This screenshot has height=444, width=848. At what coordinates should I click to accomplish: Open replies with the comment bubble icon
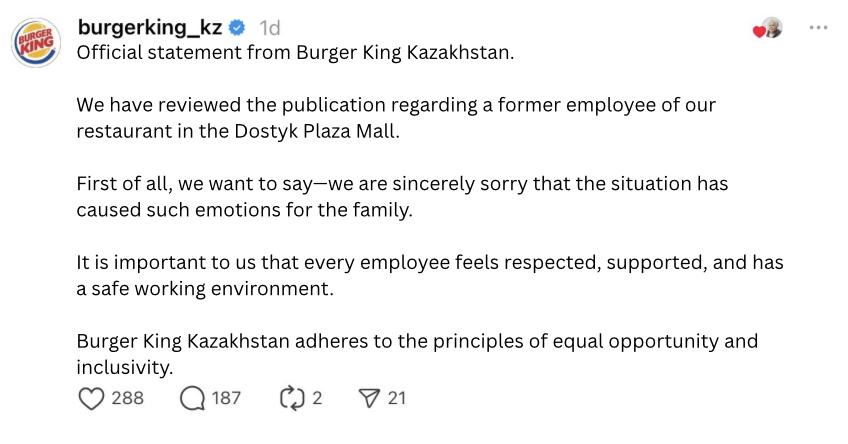coord(191,398)
